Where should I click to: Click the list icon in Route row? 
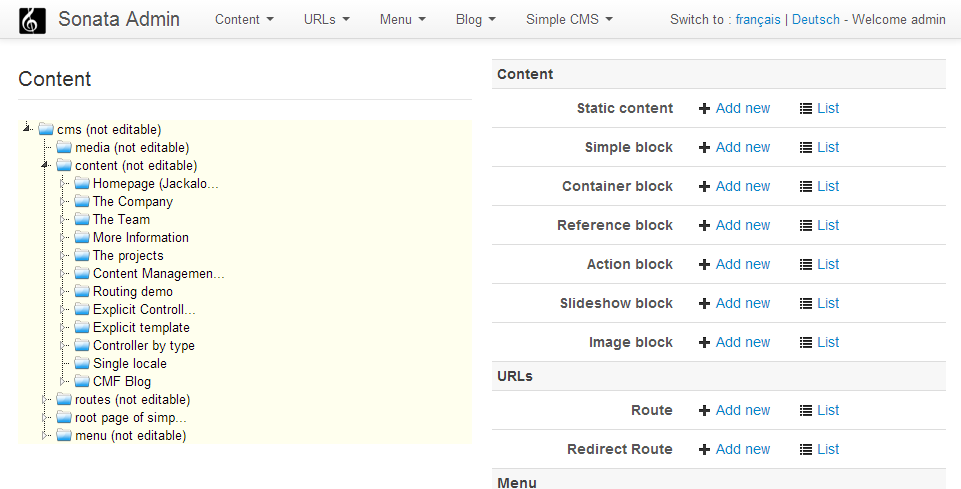(x=806, y=410)
